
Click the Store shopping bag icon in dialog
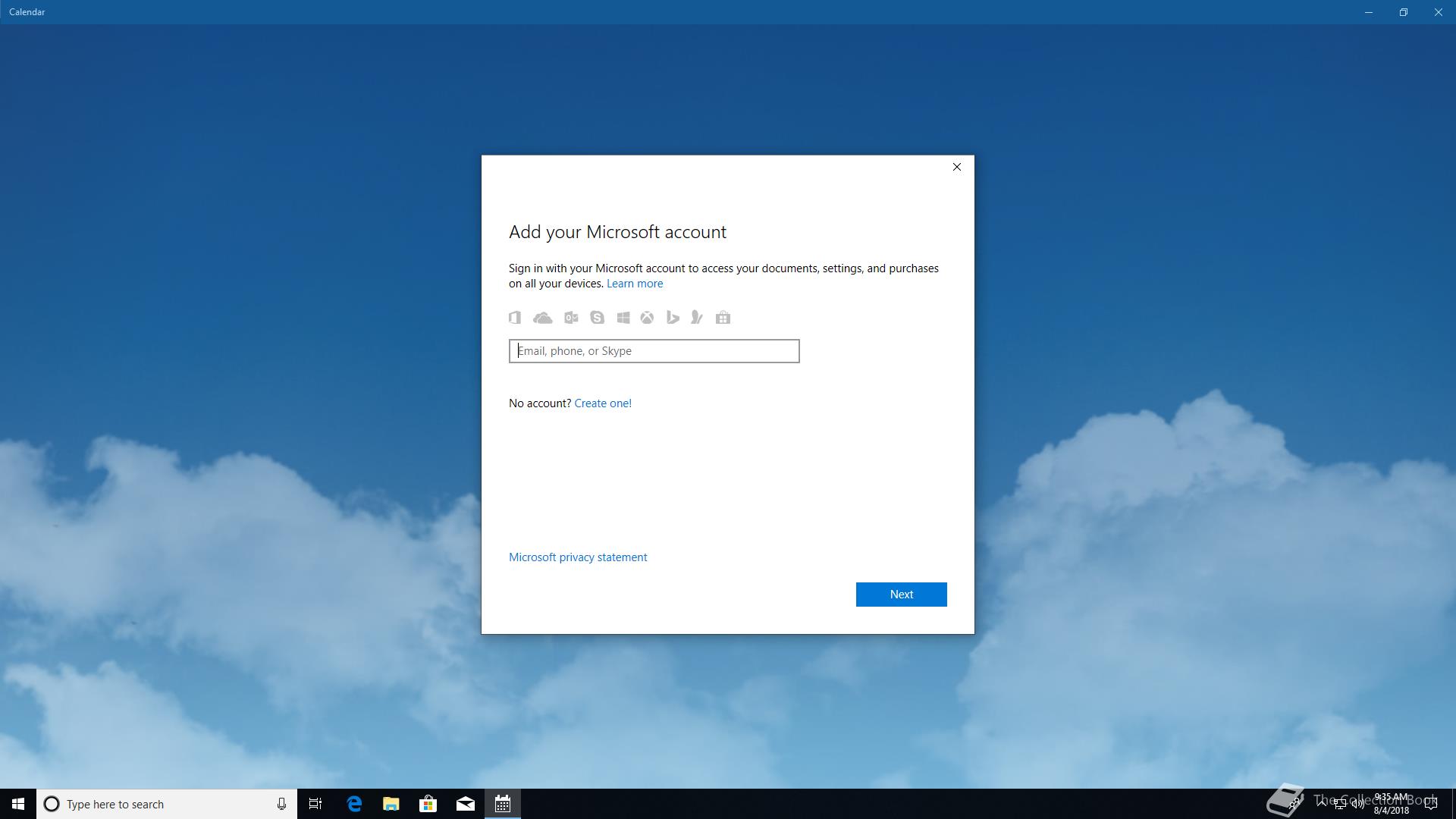point(723,318)
